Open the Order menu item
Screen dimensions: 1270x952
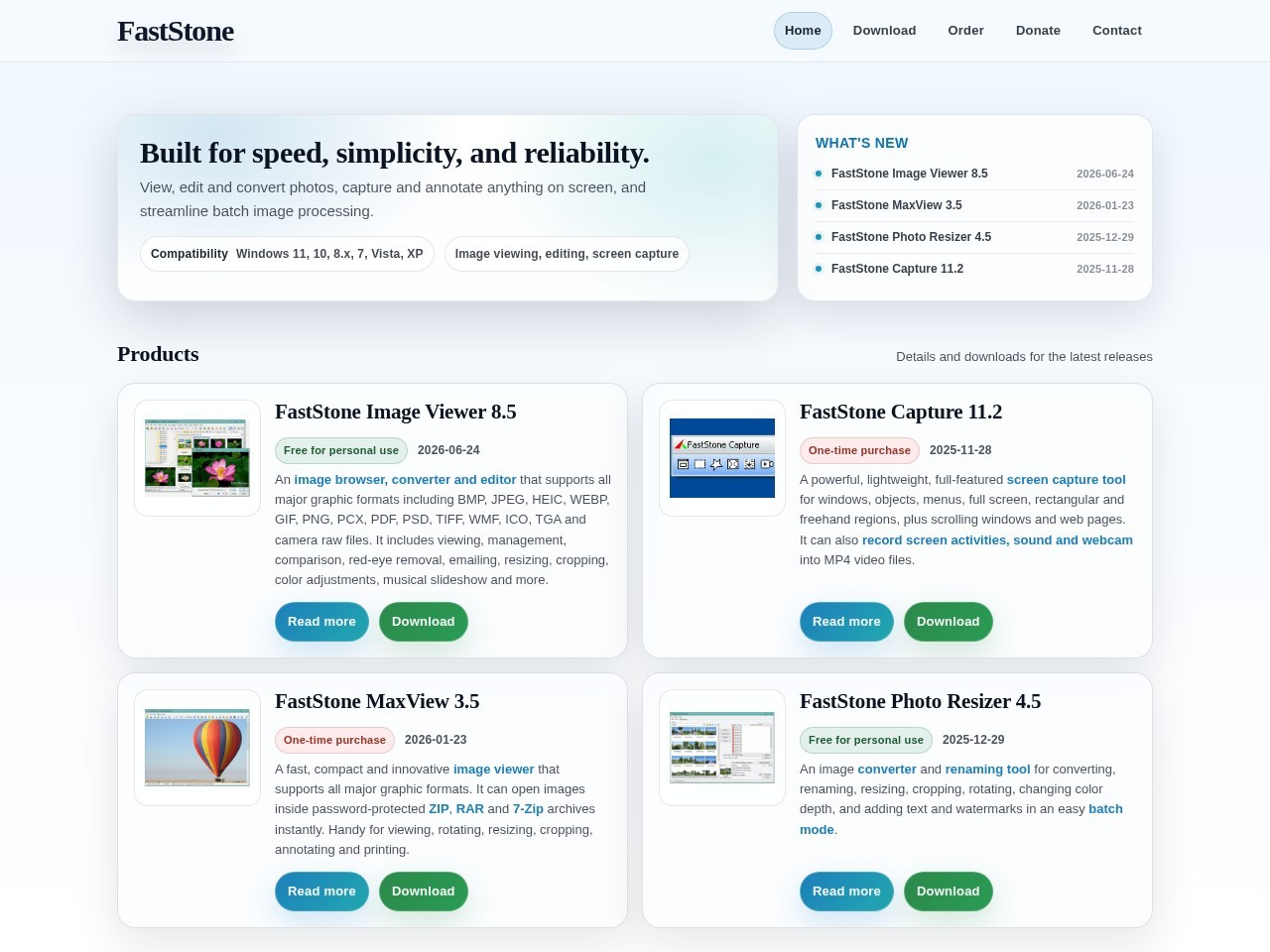pos(965,31)
